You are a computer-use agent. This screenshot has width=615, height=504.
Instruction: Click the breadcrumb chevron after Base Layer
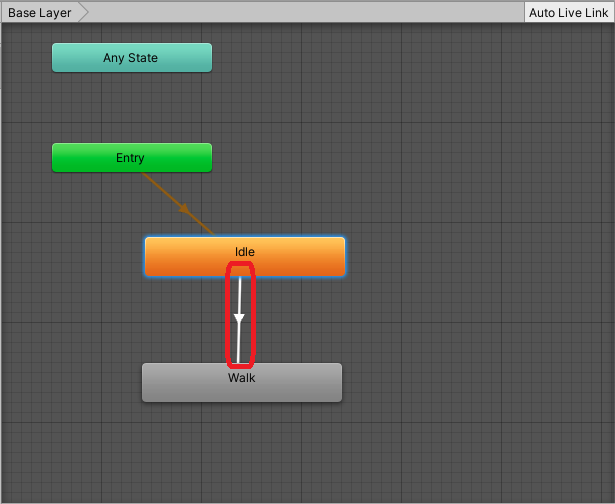point(84,13)
